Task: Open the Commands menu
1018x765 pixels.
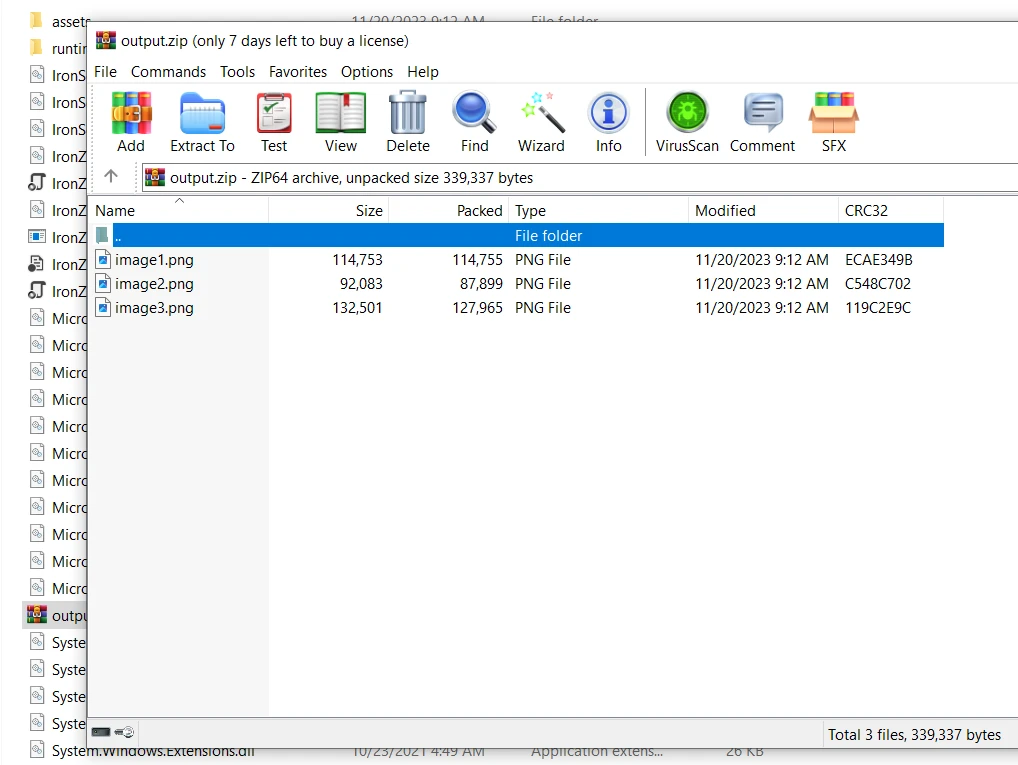Action: (x=168, y=72)
